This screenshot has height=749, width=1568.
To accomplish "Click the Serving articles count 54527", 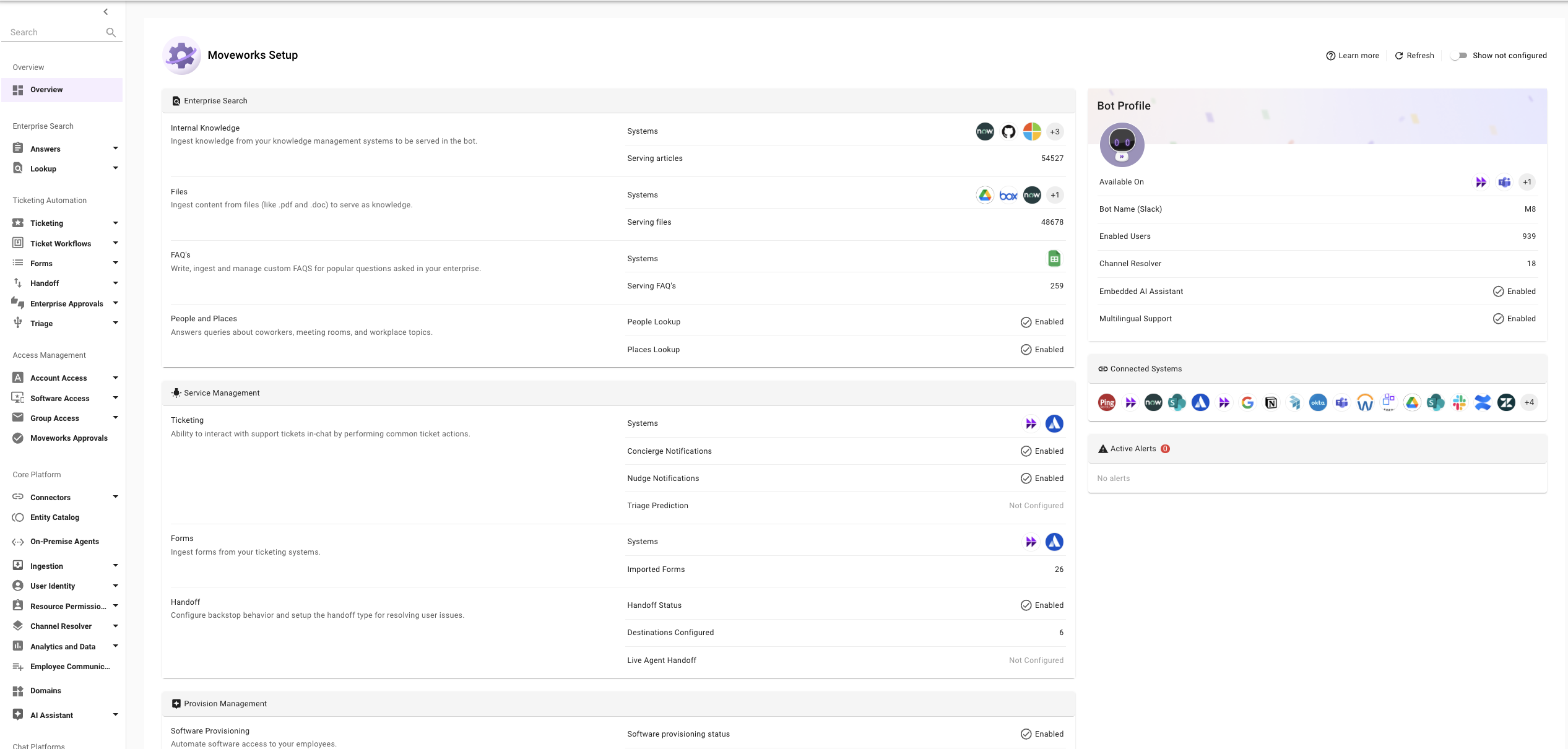I will click(1052, 158).
